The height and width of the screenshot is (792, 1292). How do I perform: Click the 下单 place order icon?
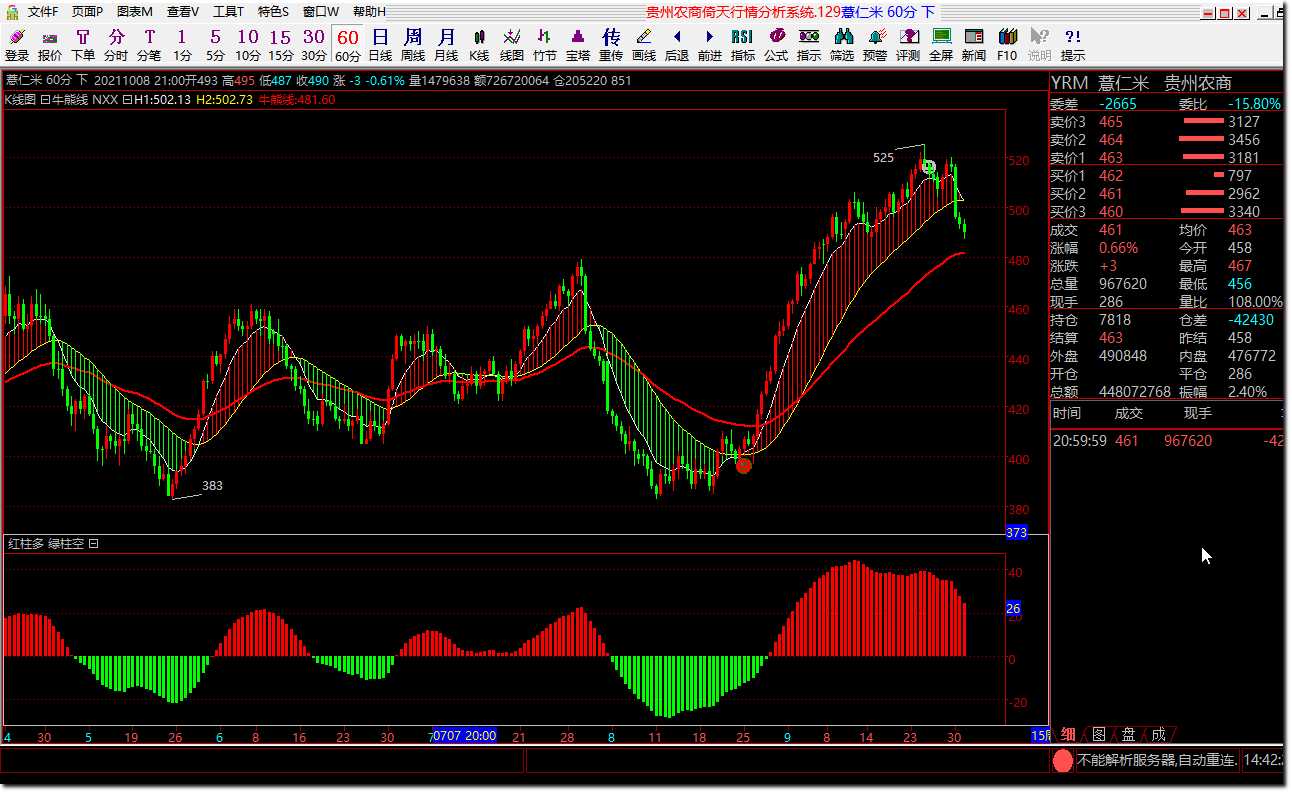(x=83, y=45)
